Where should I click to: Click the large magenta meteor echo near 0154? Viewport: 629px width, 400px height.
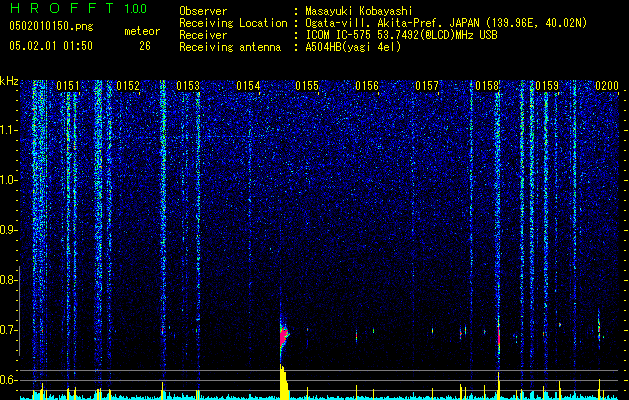(x=284, y=336)
